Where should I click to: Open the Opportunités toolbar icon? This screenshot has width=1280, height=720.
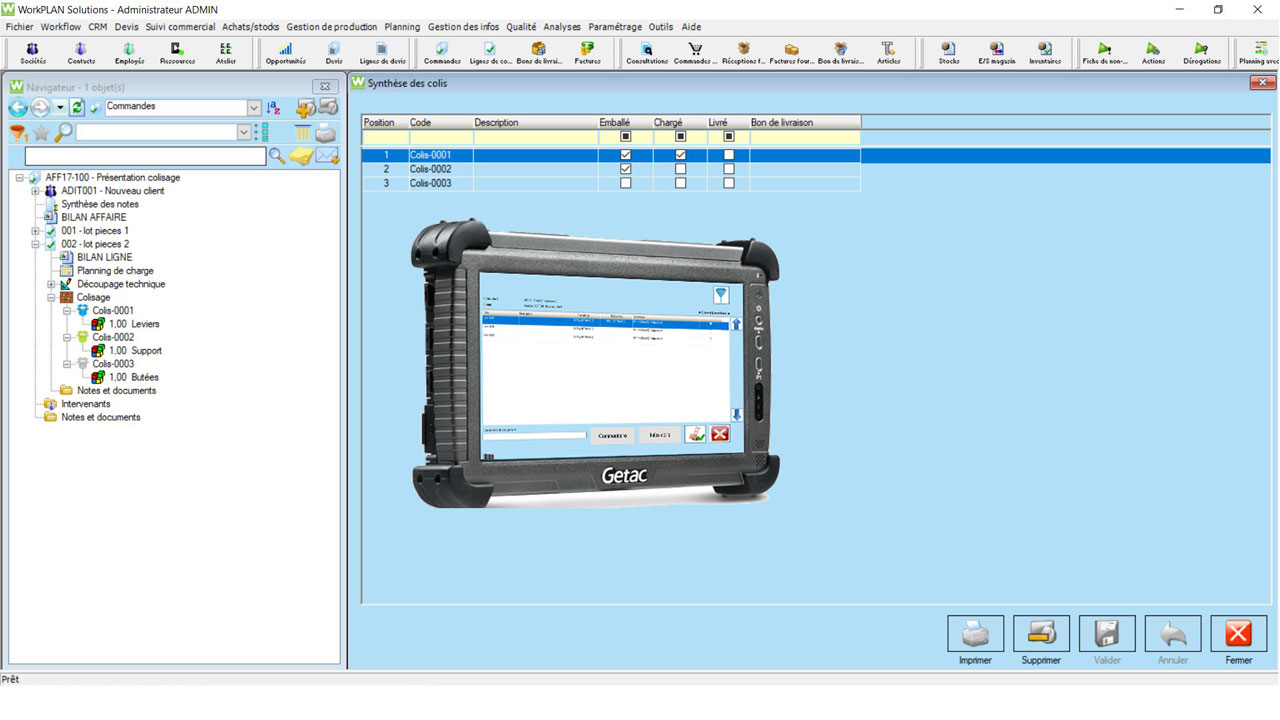pyautogui.click(x=286, y=53)
